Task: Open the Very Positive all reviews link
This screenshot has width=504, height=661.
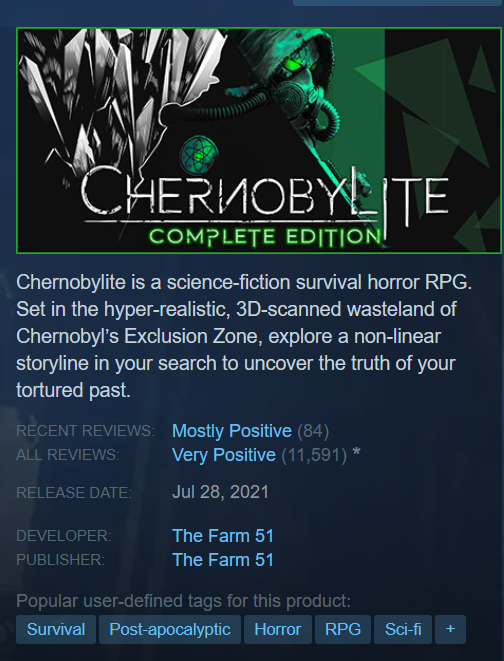Action: click(x=224, y=455)
